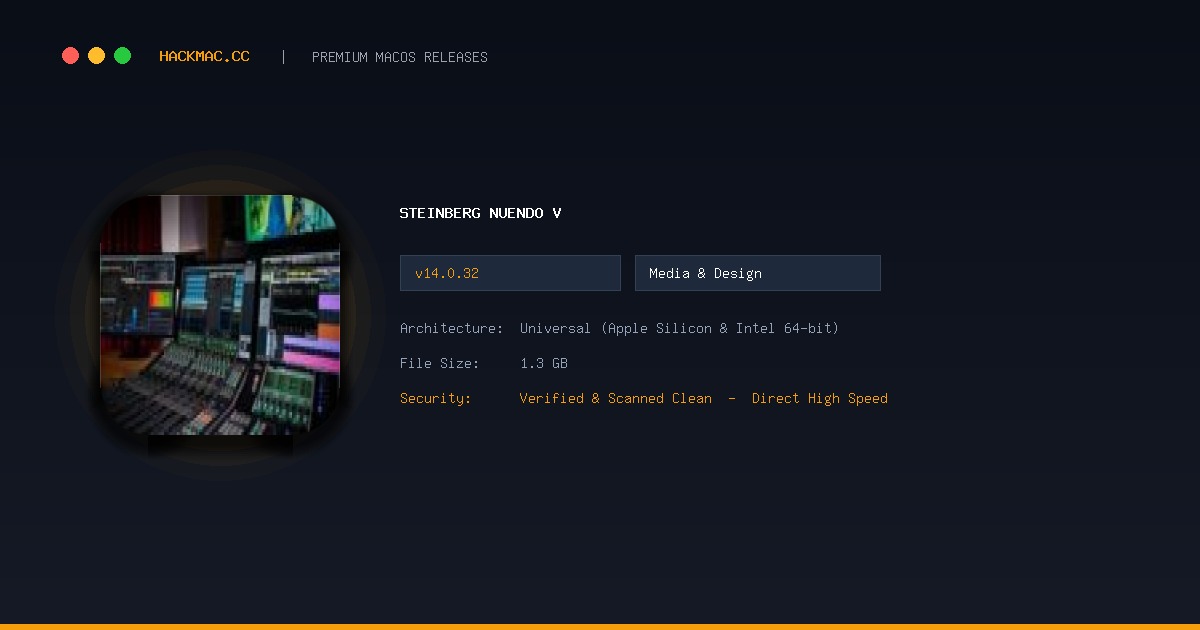Image resolution: width=1200 pixels, height=630 pixels.
Task: Select the STEINBERG NUENDO V heading
Action: (x=480, y=213)
